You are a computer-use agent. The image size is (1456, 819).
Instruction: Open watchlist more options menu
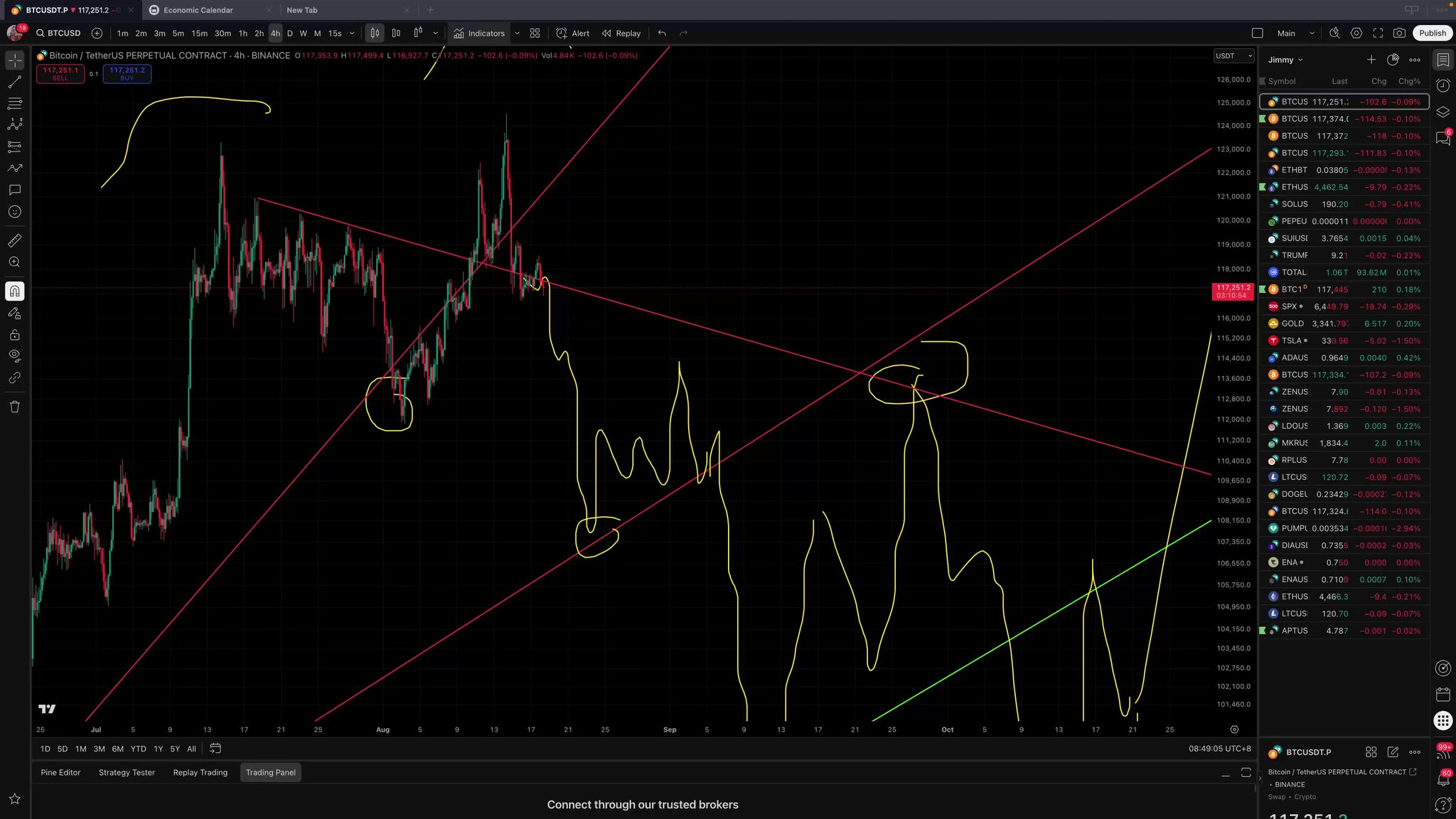coord(1415,60)
